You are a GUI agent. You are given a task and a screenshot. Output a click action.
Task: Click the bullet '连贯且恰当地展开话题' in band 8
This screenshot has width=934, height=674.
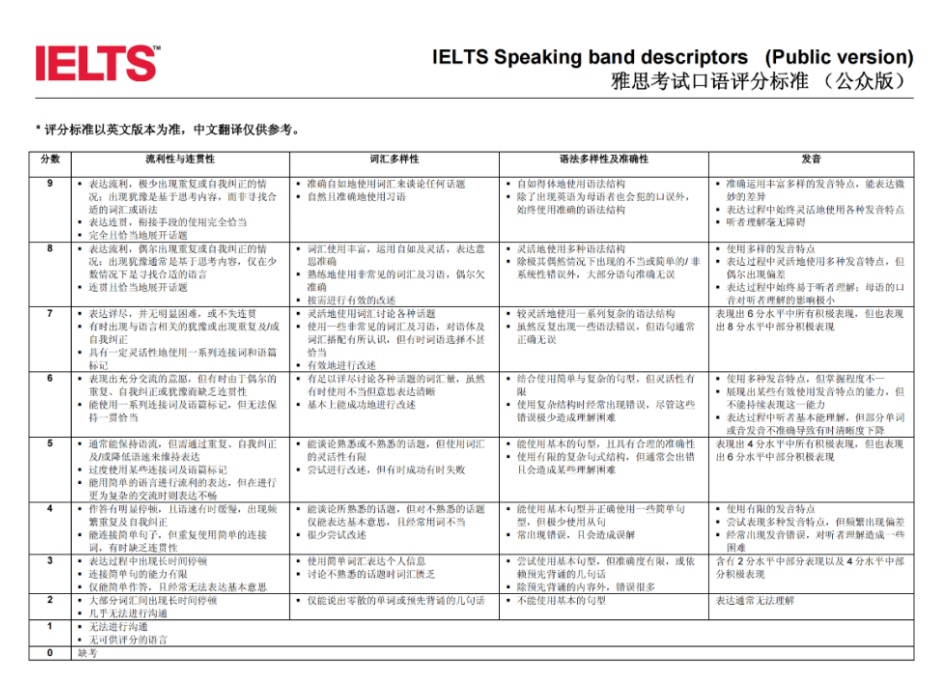click(138, 288)
